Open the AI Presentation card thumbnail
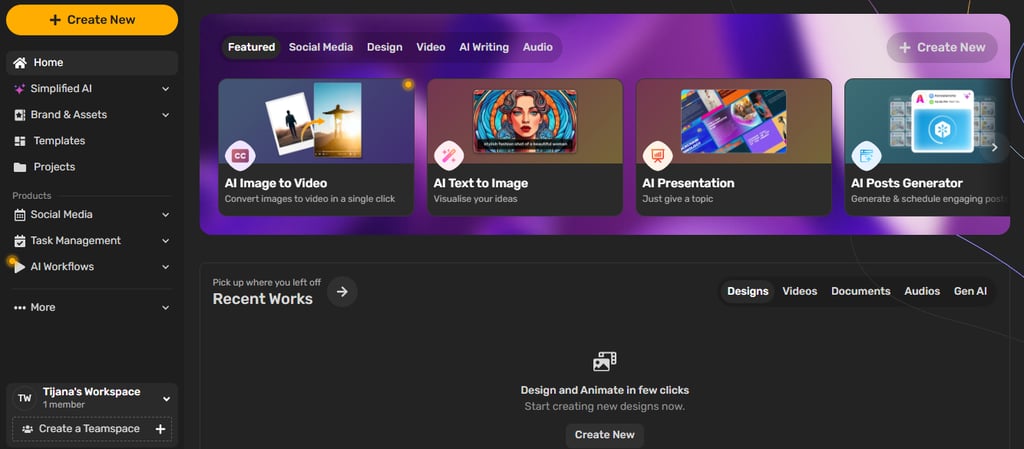Viewport: 1024px width, 449px height. 733,121
